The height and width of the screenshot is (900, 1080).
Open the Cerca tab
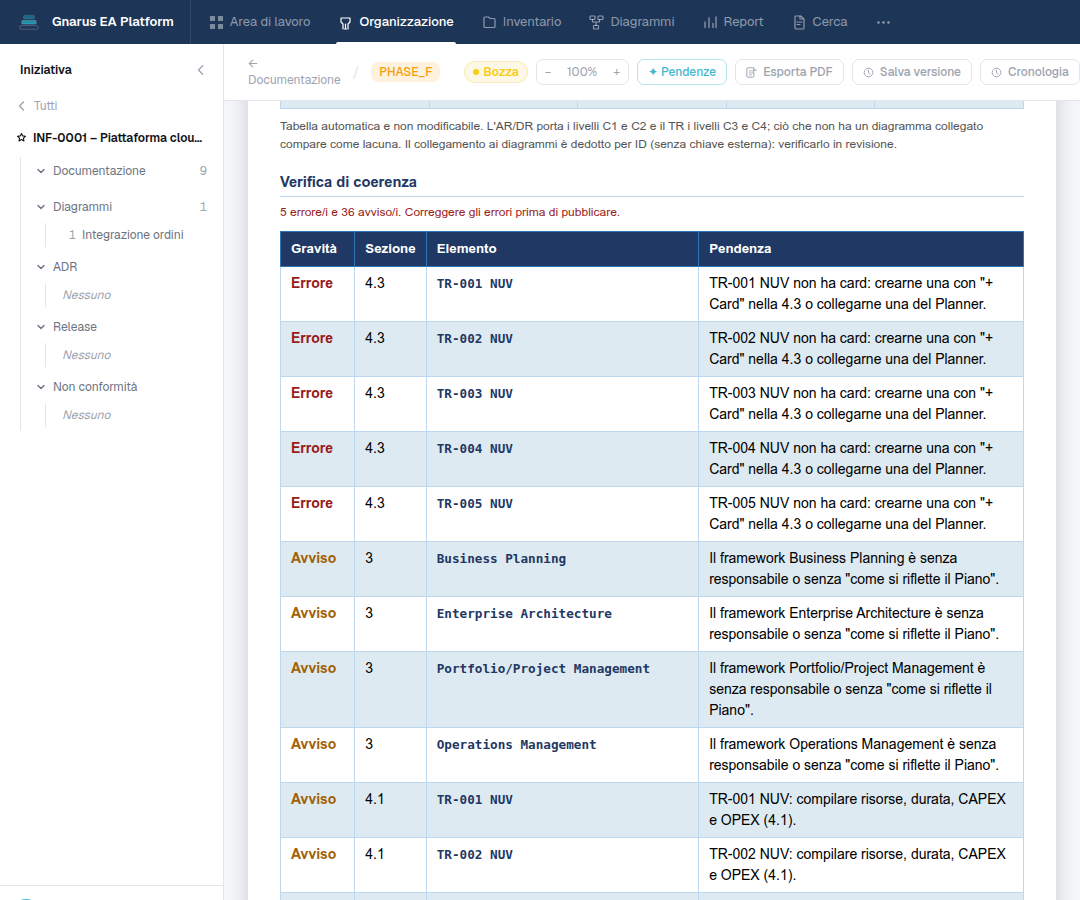pos(820,22)
